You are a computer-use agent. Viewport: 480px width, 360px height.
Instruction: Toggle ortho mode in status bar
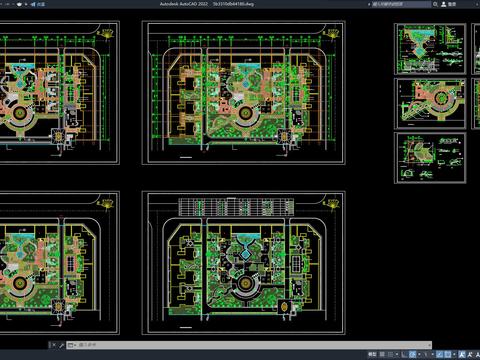(x=404, y=354)
